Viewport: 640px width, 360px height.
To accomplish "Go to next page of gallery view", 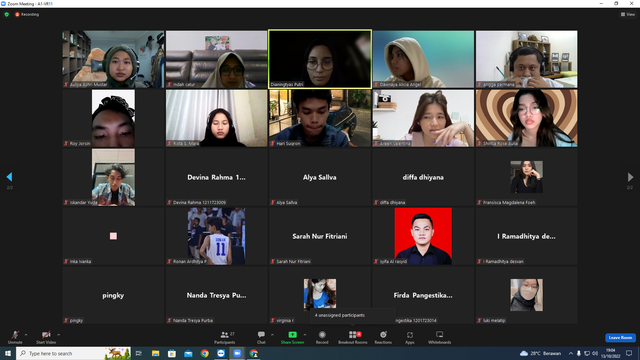I will (x=630, y=177).
